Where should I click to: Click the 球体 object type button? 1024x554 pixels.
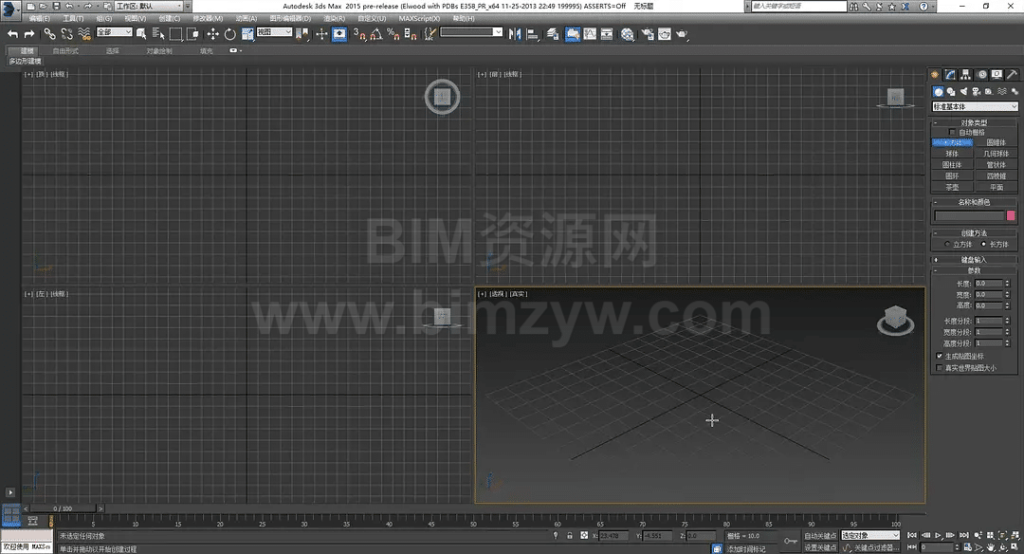tap(952, 154)
